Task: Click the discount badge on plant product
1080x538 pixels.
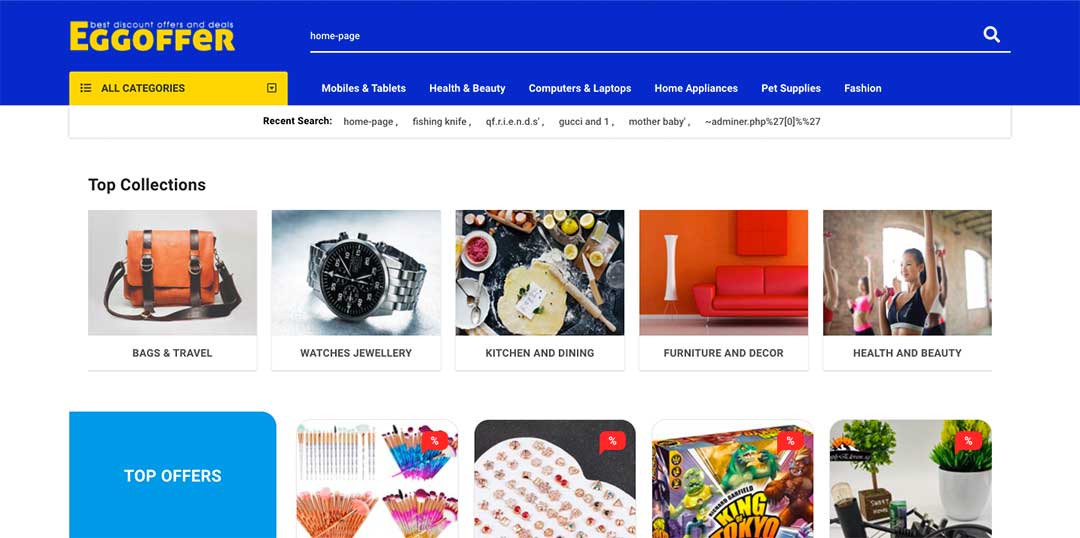Action: (x=968, y=442)
